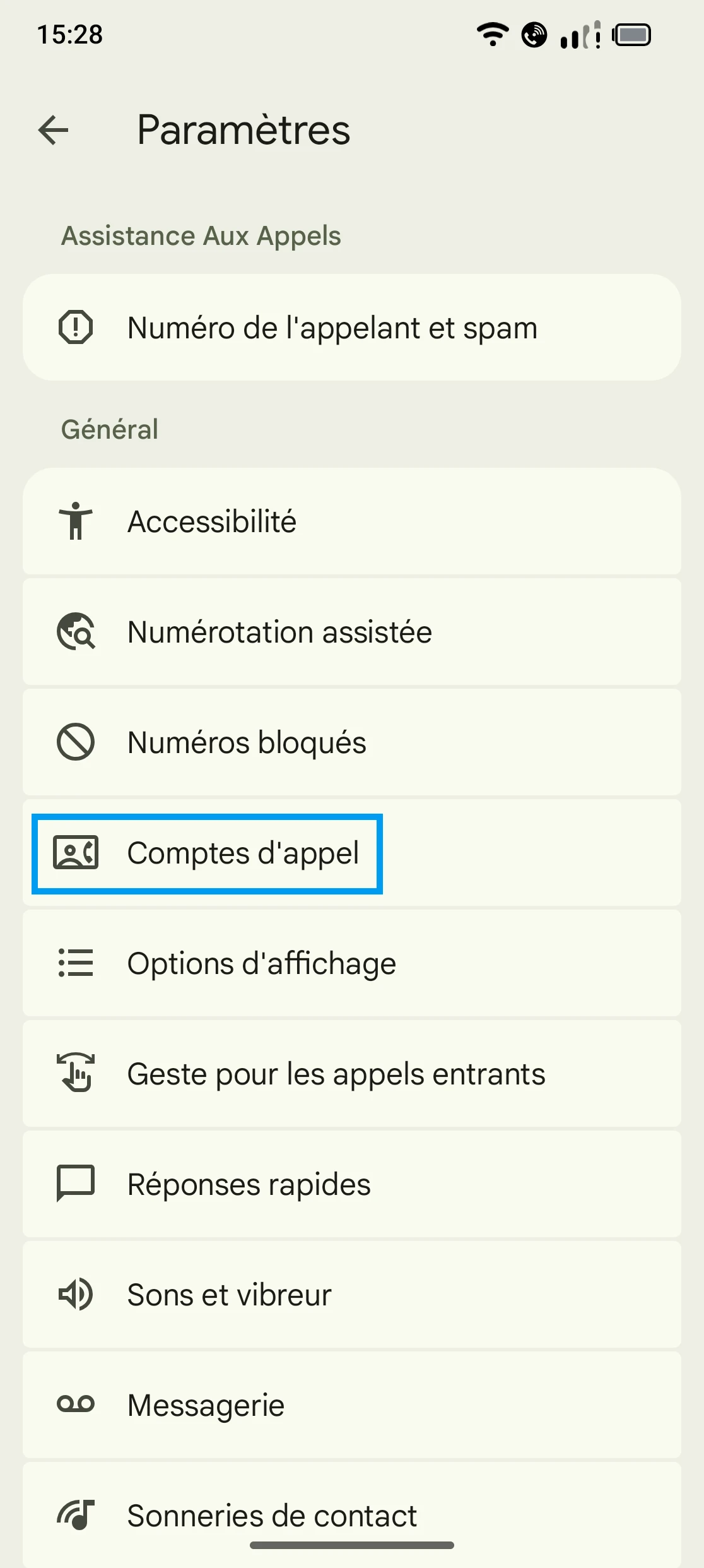Tap the Comptes d'appel contact icon
This screenshot has height=1568, width=704.
(76, 853)
